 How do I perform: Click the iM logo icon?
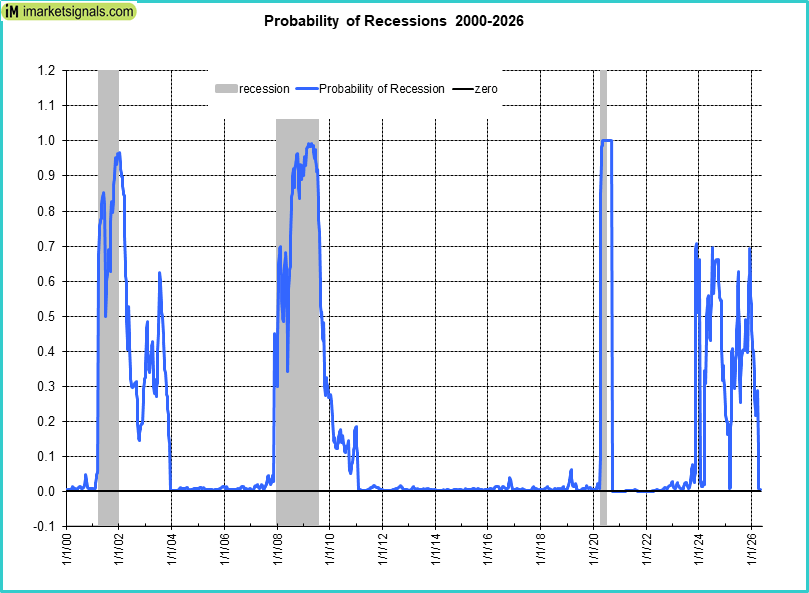pos(13,12)
